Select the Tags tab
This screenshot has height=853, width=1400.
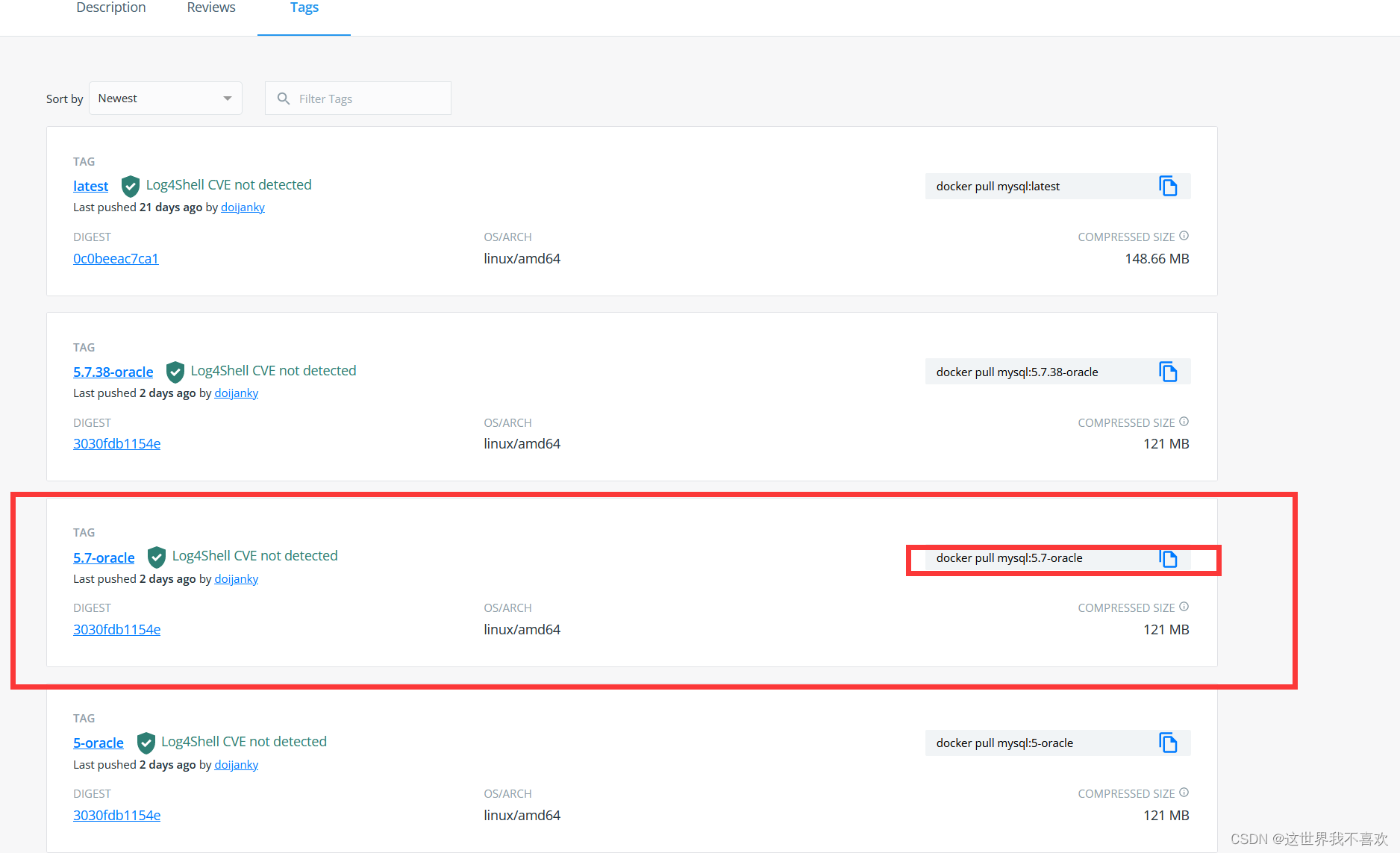click(304, 7)
